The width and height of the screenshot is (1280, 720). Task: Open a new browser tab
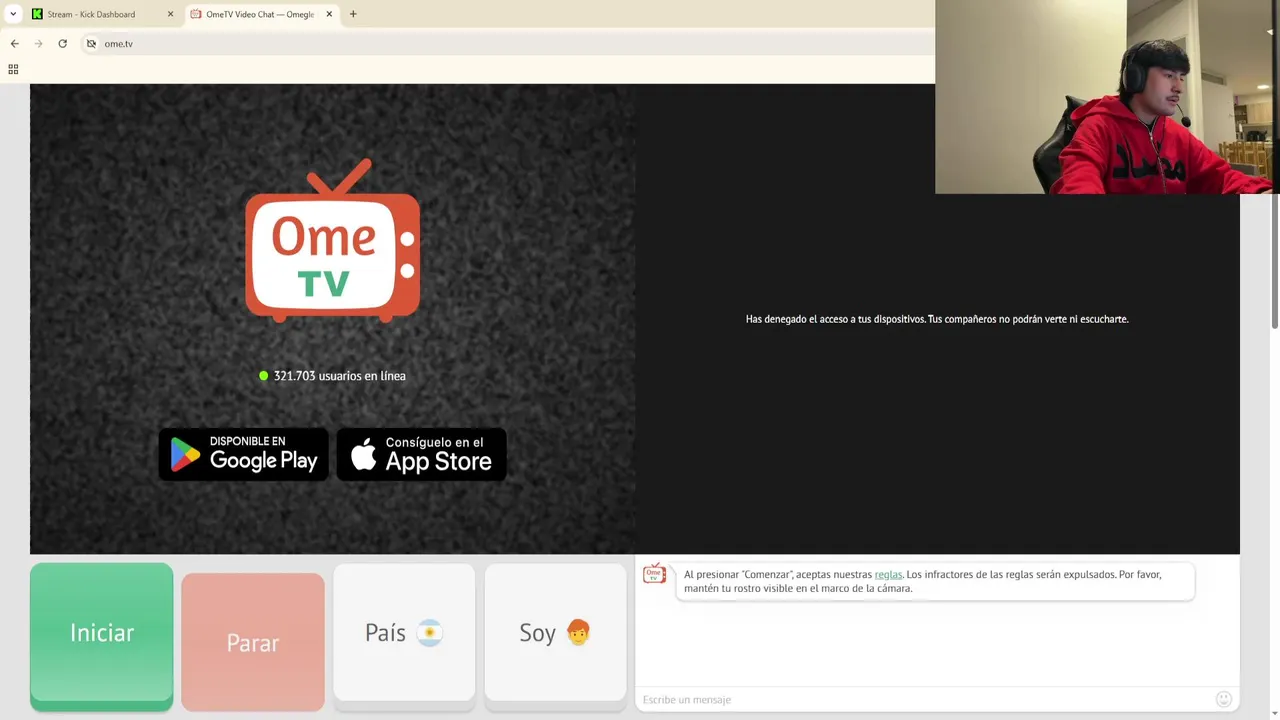click(353, 14)
